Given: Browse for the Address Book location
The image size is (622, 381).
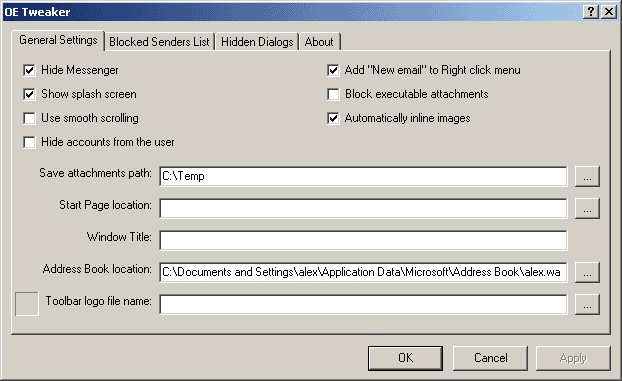Looking at the screenshot, I should tap(587, 273).
